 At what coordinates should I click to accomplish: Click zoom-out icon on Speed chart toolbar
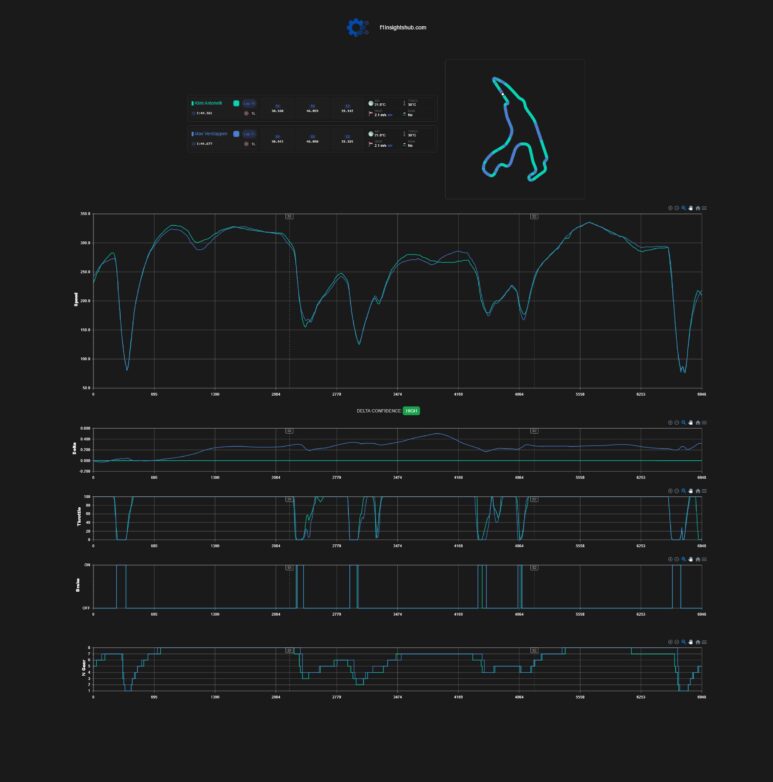tap(677, 208)
